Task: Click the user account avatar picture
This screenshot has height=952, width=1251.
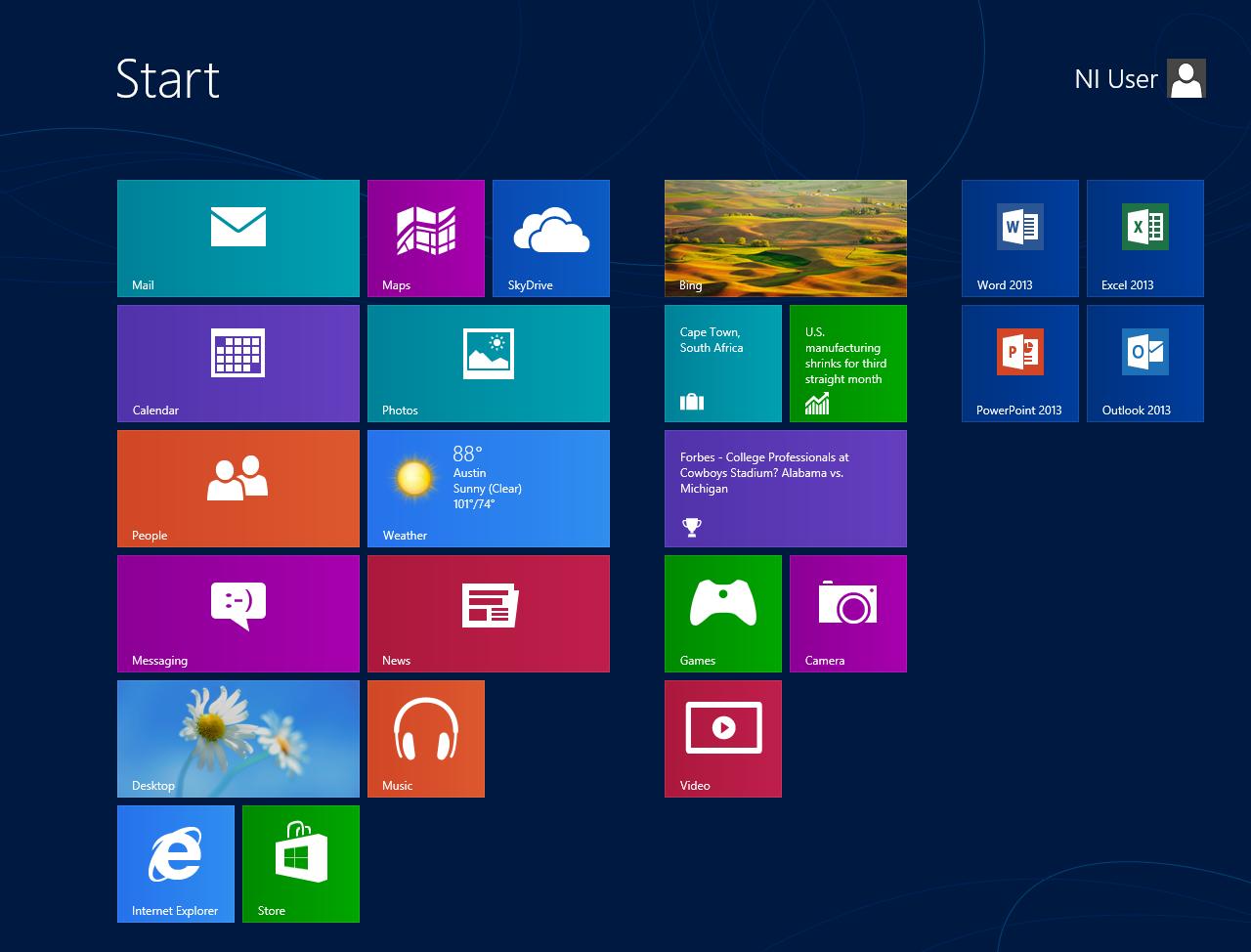Action: pyautogui.click(x=1186, y=78)
